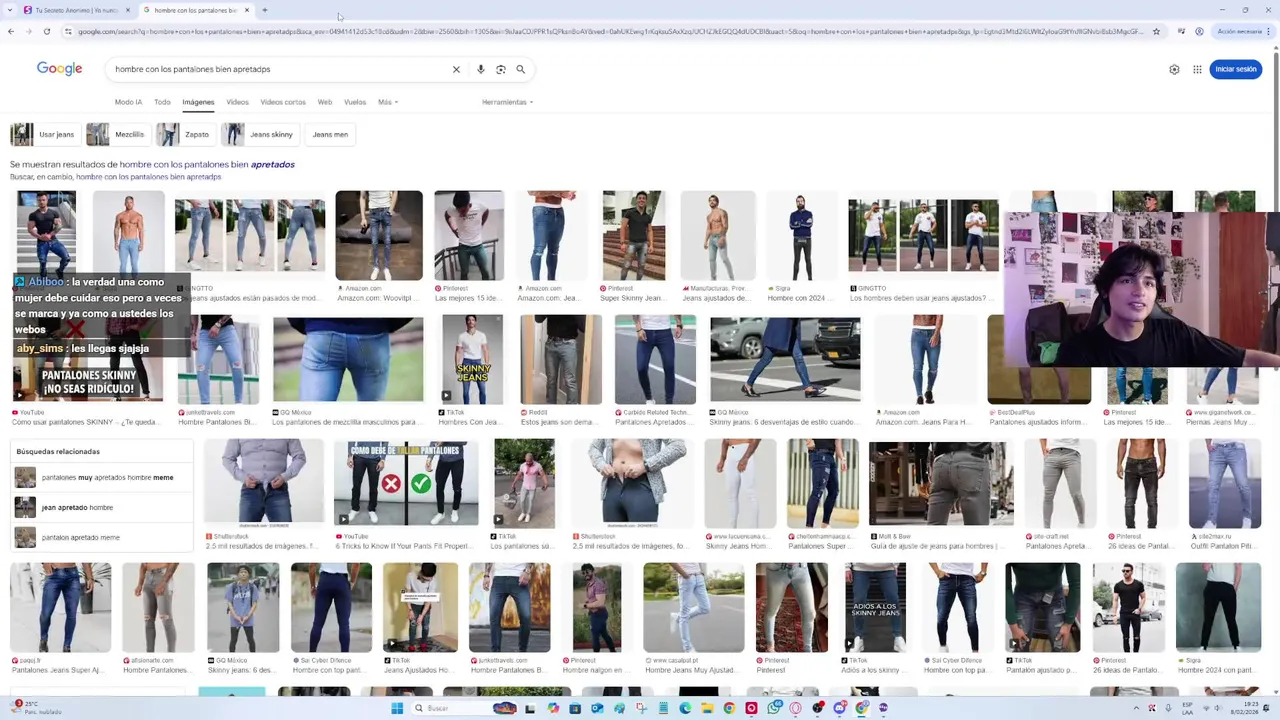Start a voice search with the microphone
1280x720 pixels.
click(x=481, y=69)
